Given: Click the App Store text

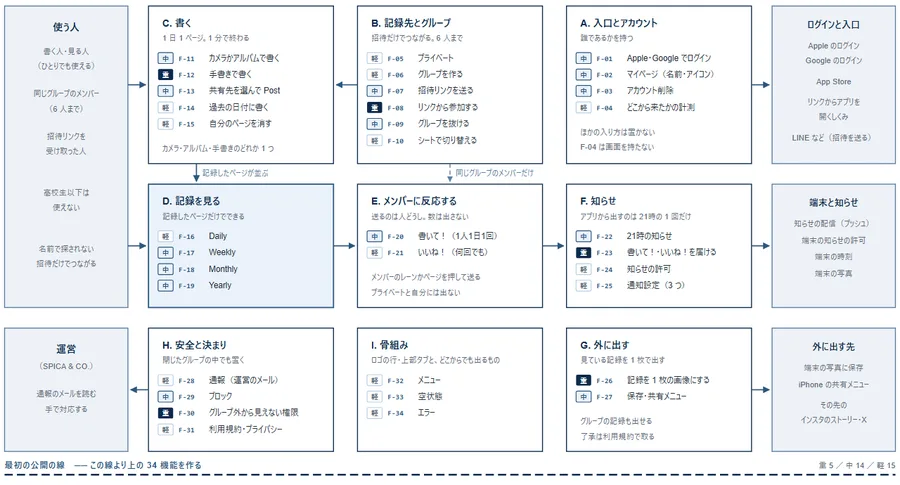Looking at the screenshot, I should (x=833, y=82).
